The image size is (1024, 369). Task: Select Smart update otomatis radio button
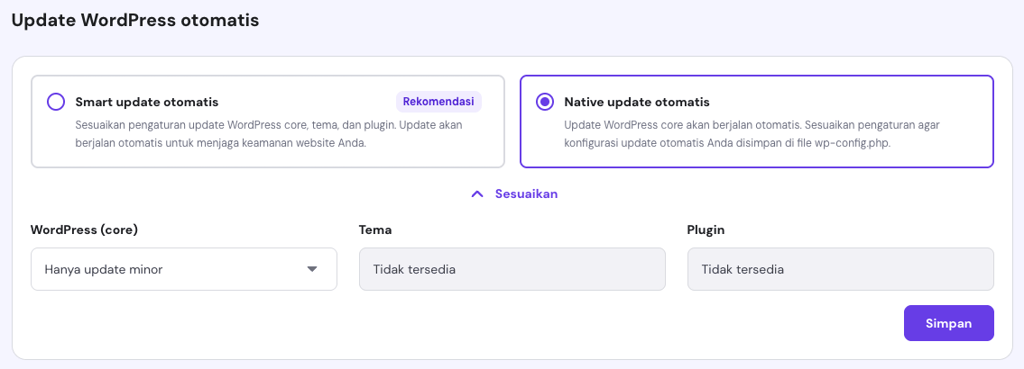[x=56, y=103]
